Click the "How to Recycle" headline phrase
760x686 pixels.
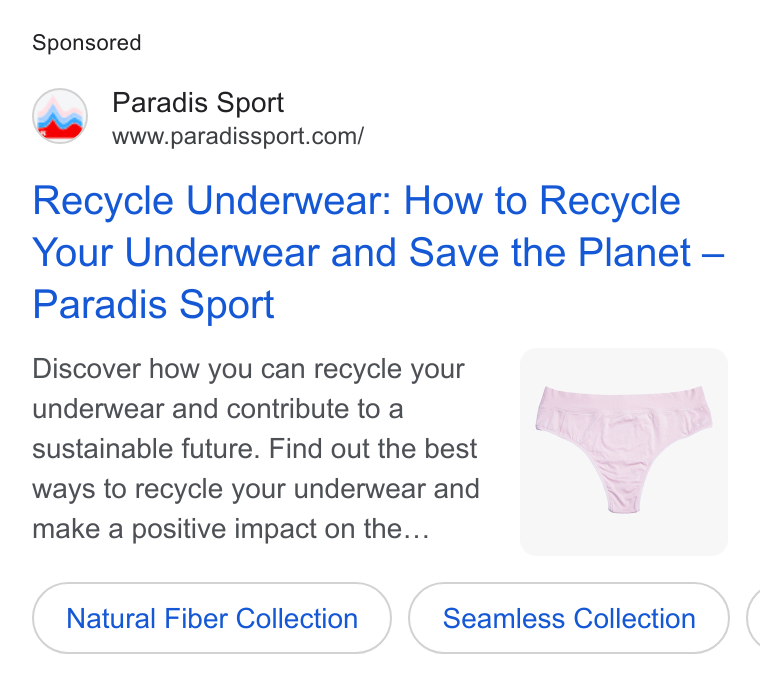click(542, 201)
